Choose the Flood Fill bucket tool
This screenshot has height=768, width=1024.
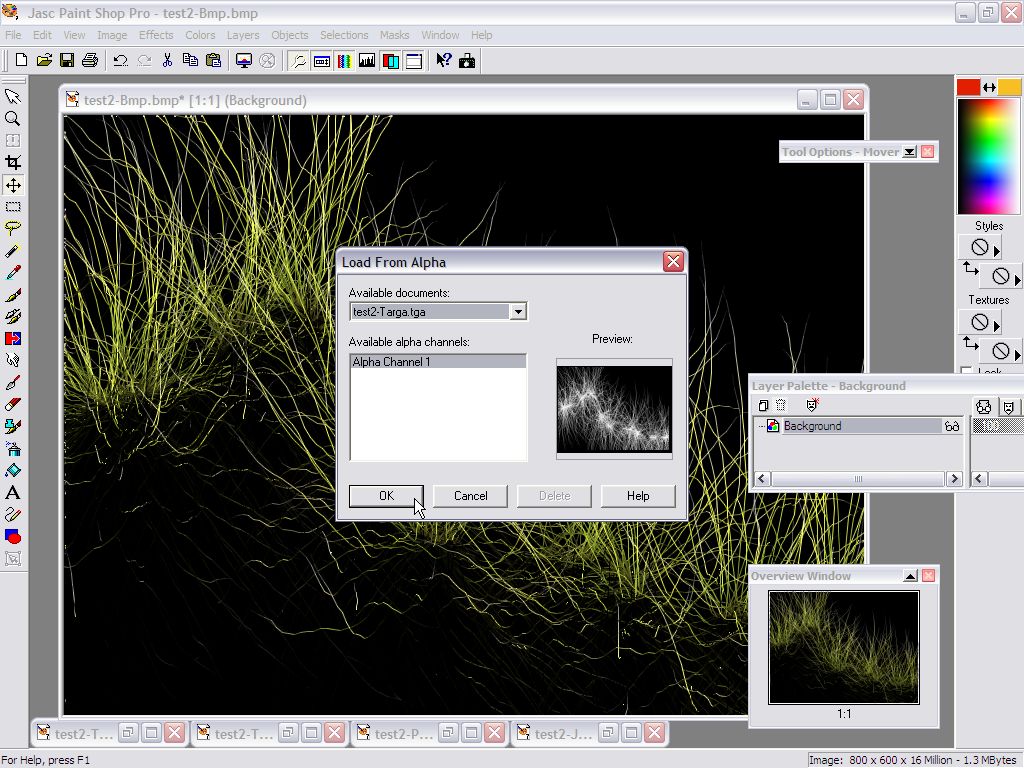13,470
